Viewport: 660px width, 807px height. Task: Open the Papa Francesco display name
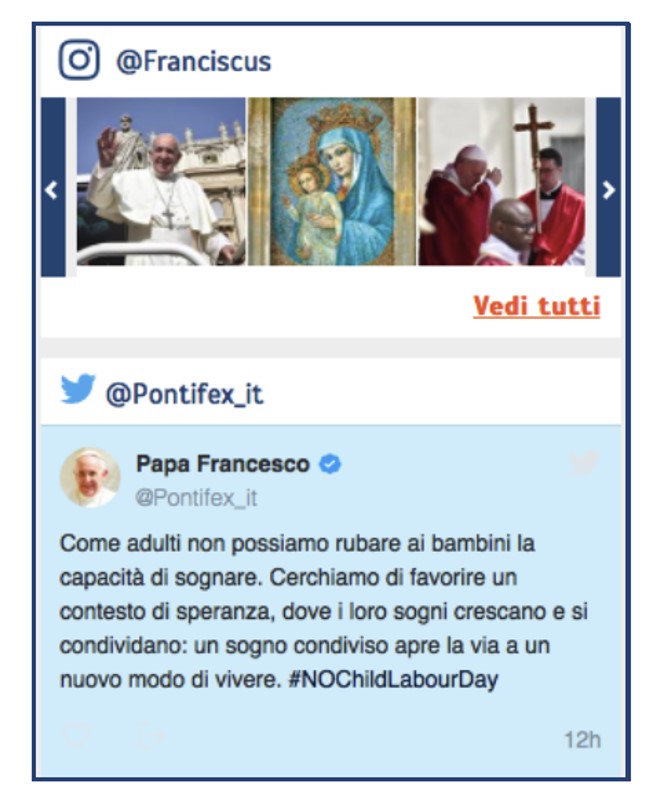(x=222, y=464)
